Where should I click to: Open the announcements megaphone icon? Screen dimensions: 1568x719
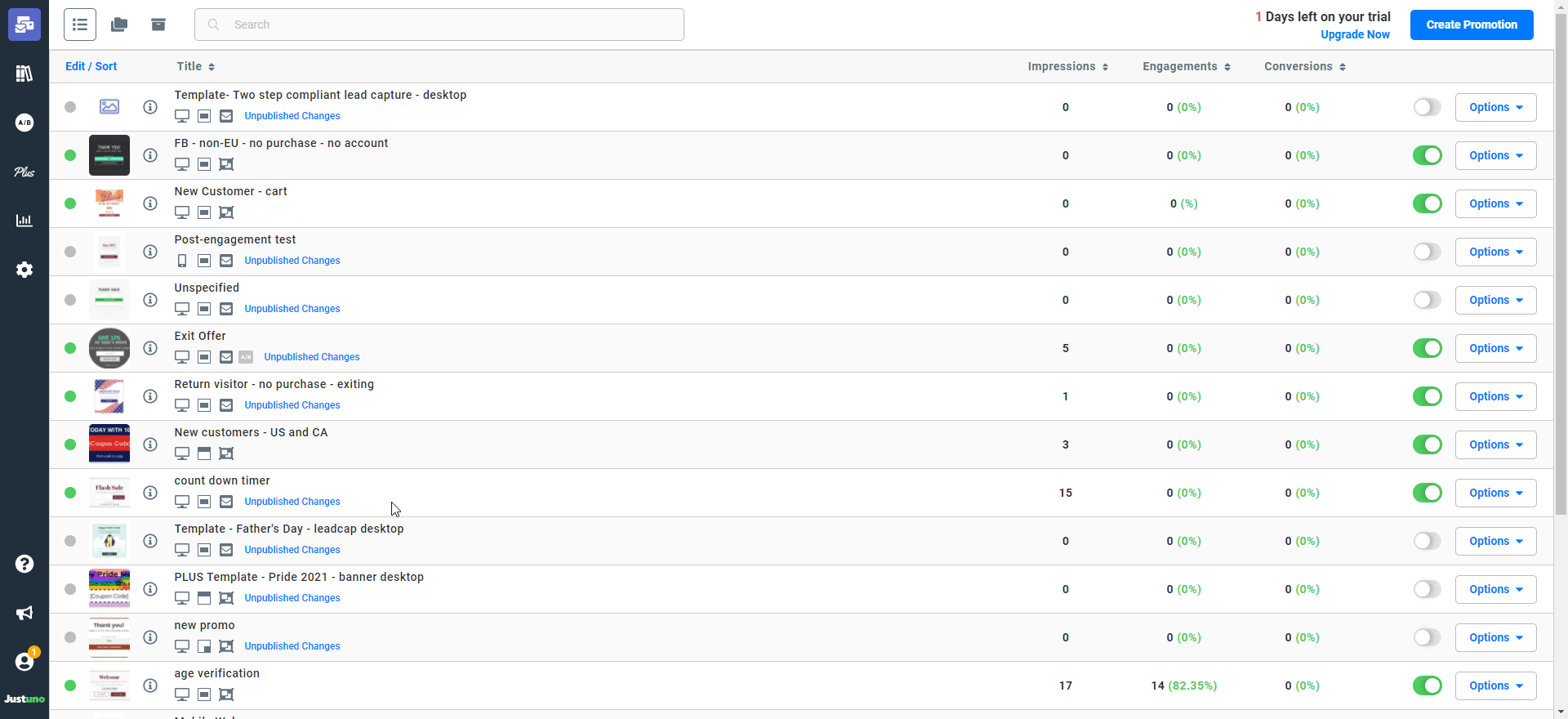pos(24,613)
